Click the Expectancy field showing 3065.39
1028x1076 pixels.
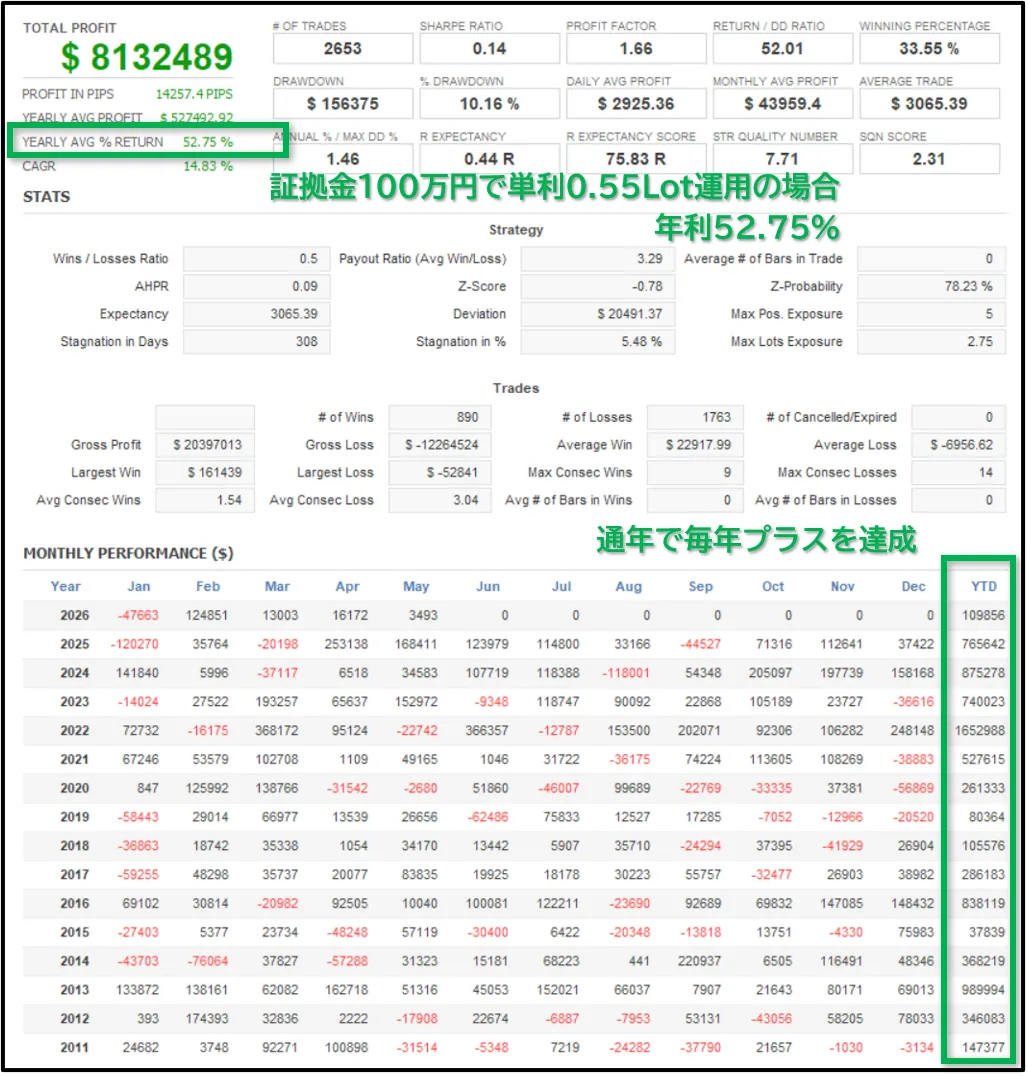(256, 314)
